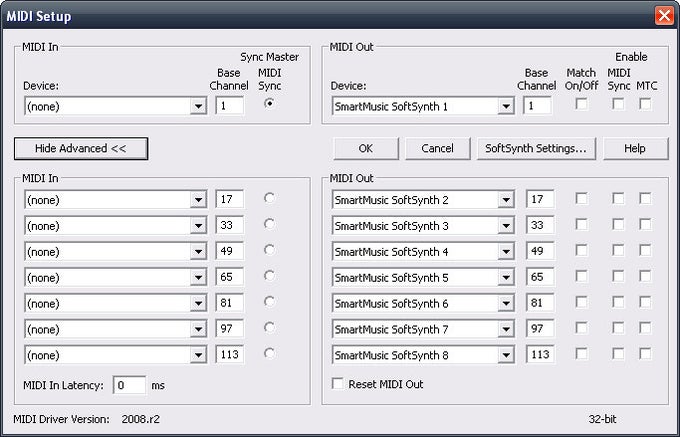
Task: Open SoftSynth Settings dialog
Action: pos(536,149)
